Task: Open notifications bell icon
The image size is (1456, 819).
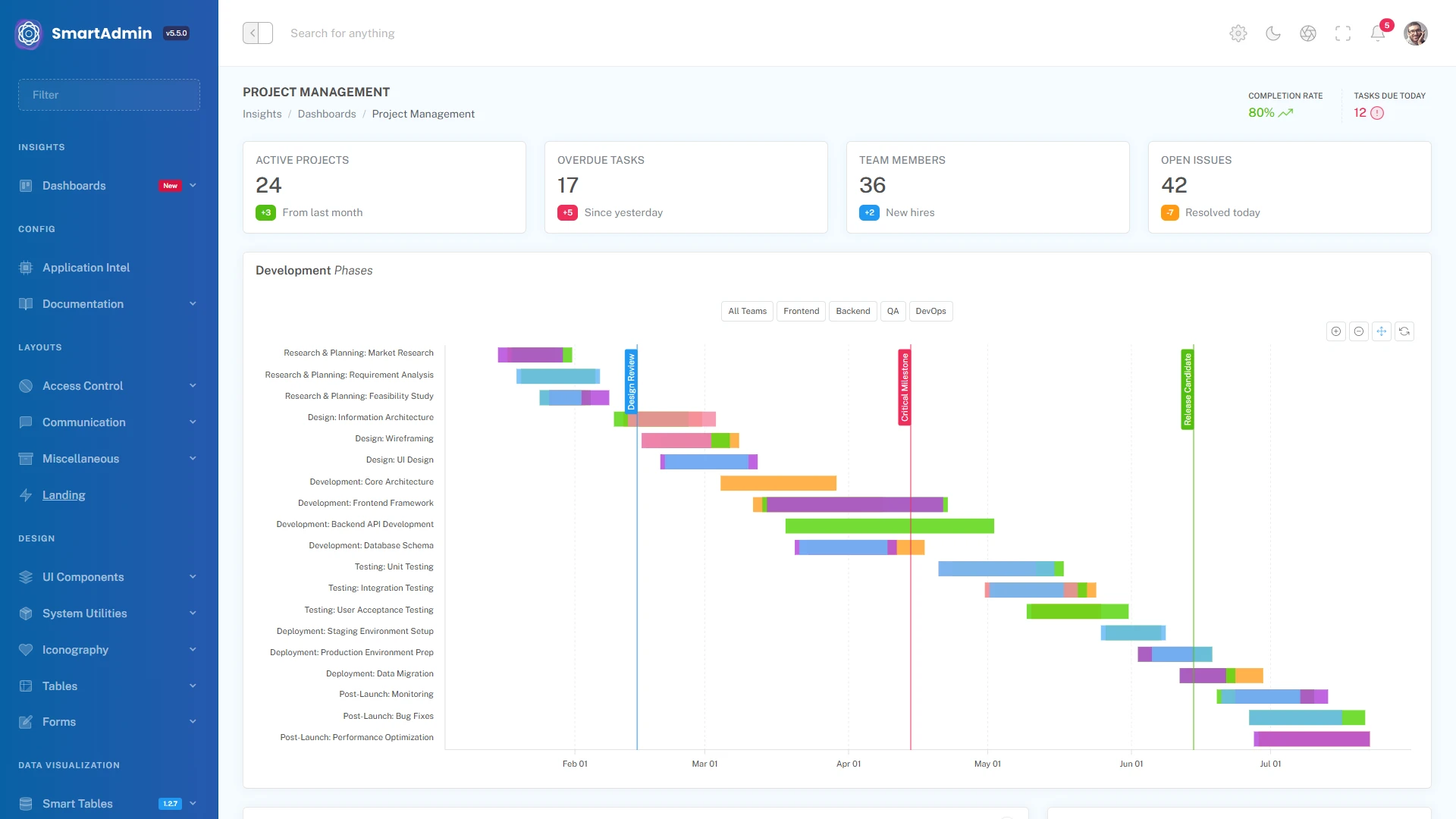Action: [x=1378, y=33]
